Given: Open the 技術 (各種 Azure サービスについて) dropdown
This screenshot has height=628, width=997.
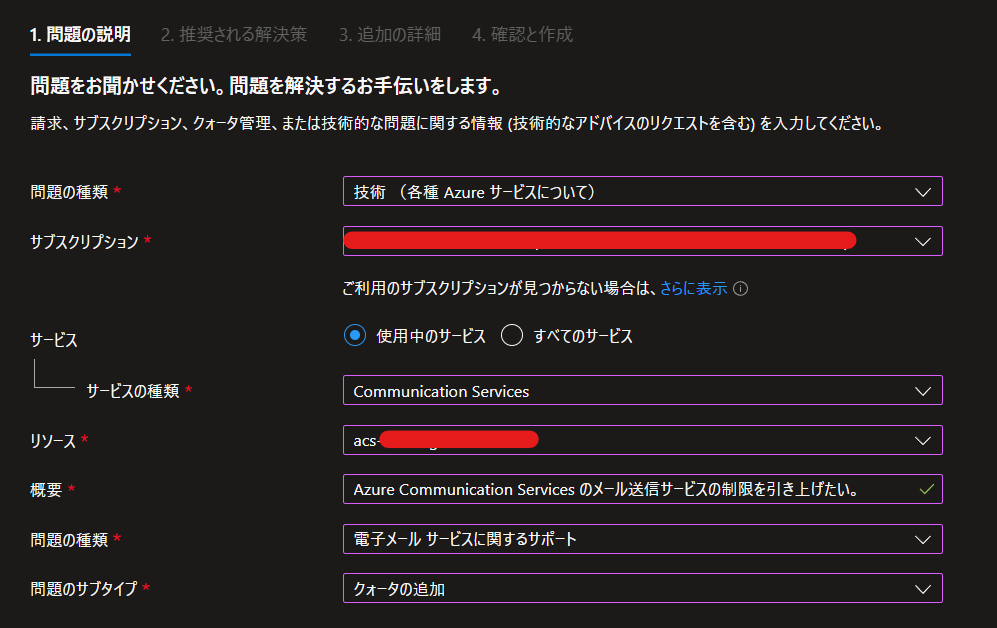Looking at the screenshot, I should coord(642,191).
